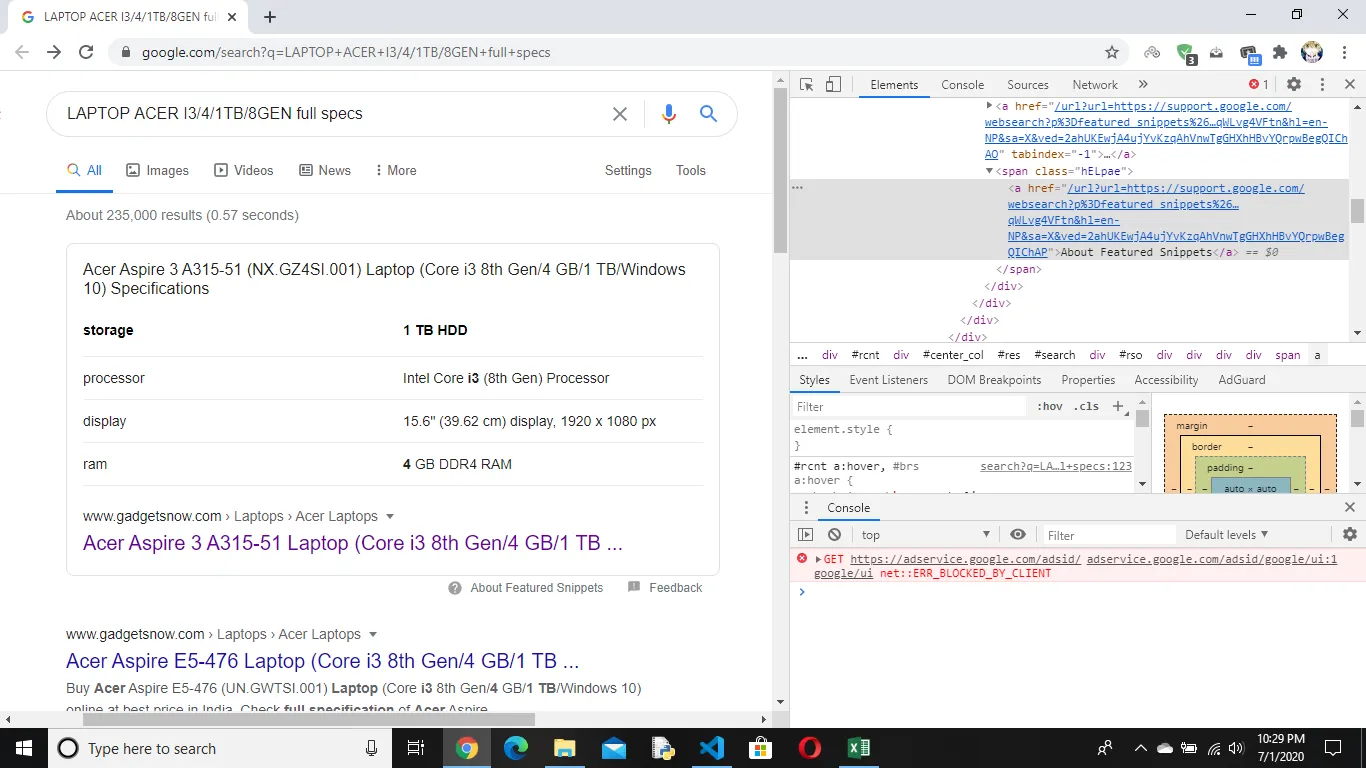1366x768 pixels.
Task: Toggle the live expression eye icon
Action: 1018,535
